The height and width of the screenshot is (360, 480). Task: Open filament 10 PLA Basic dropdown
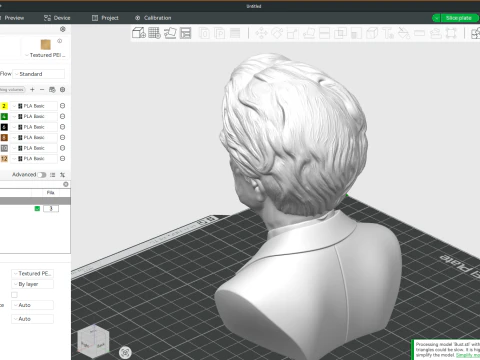[x=34, y=148]
